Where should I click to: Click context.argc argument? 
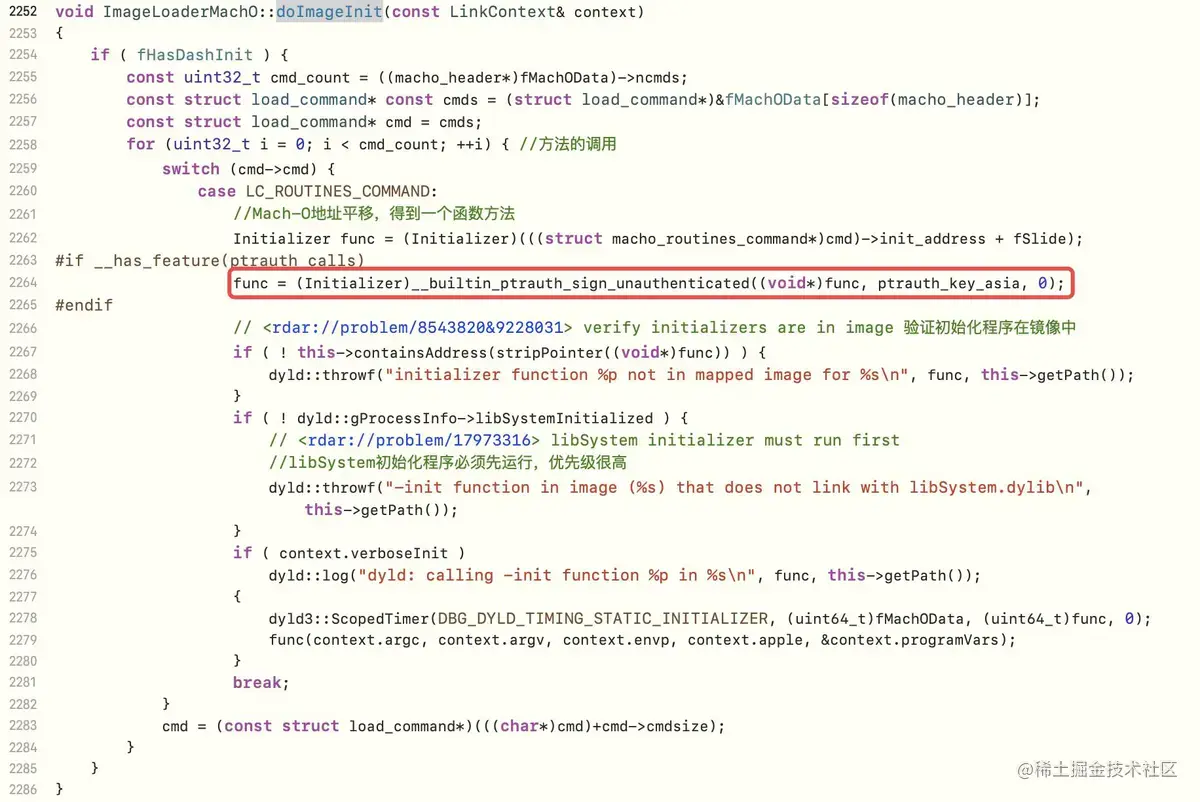click(x=365, y=641)
